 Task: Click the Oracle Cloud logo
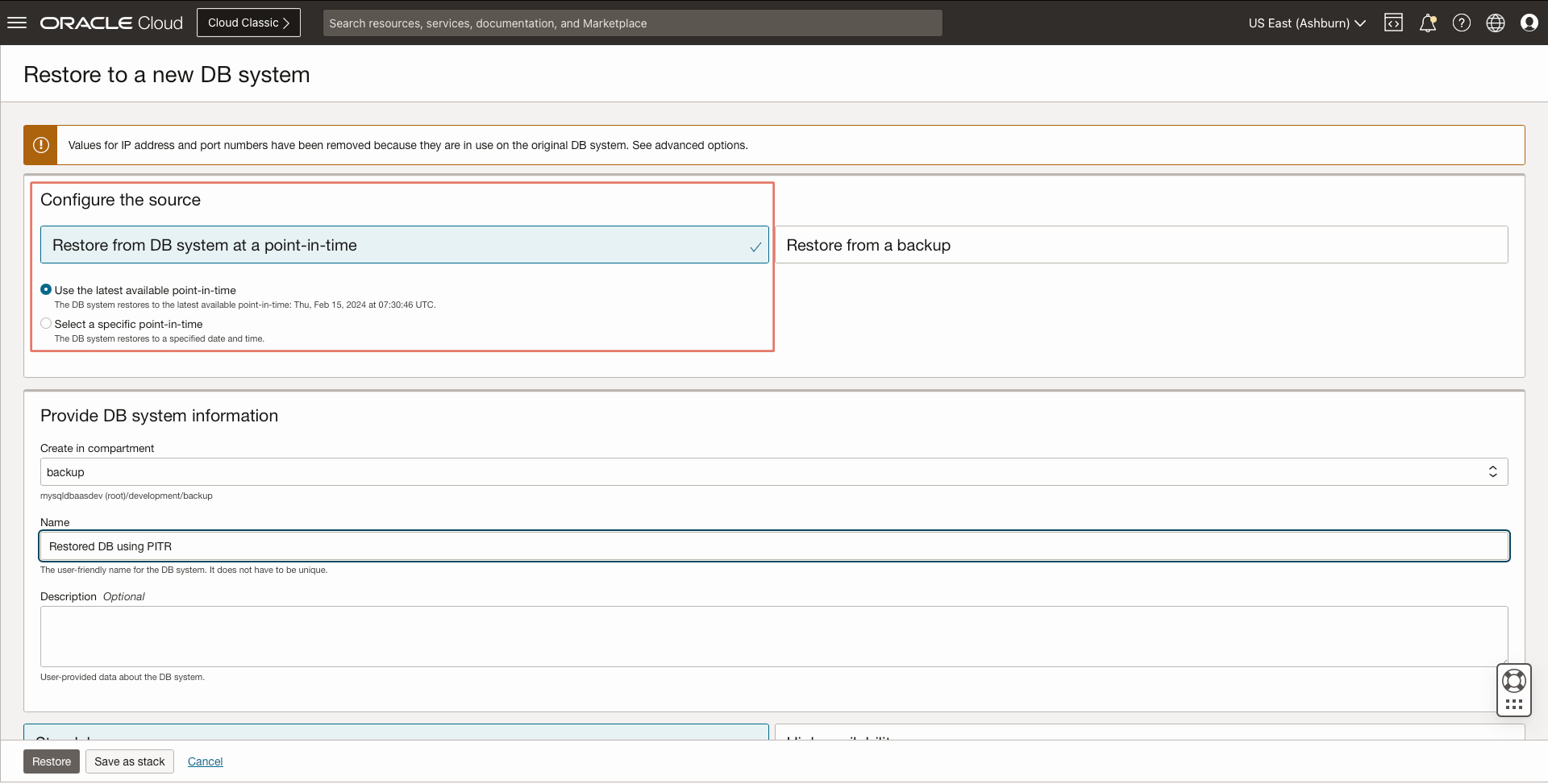click(x=111, y=23)
